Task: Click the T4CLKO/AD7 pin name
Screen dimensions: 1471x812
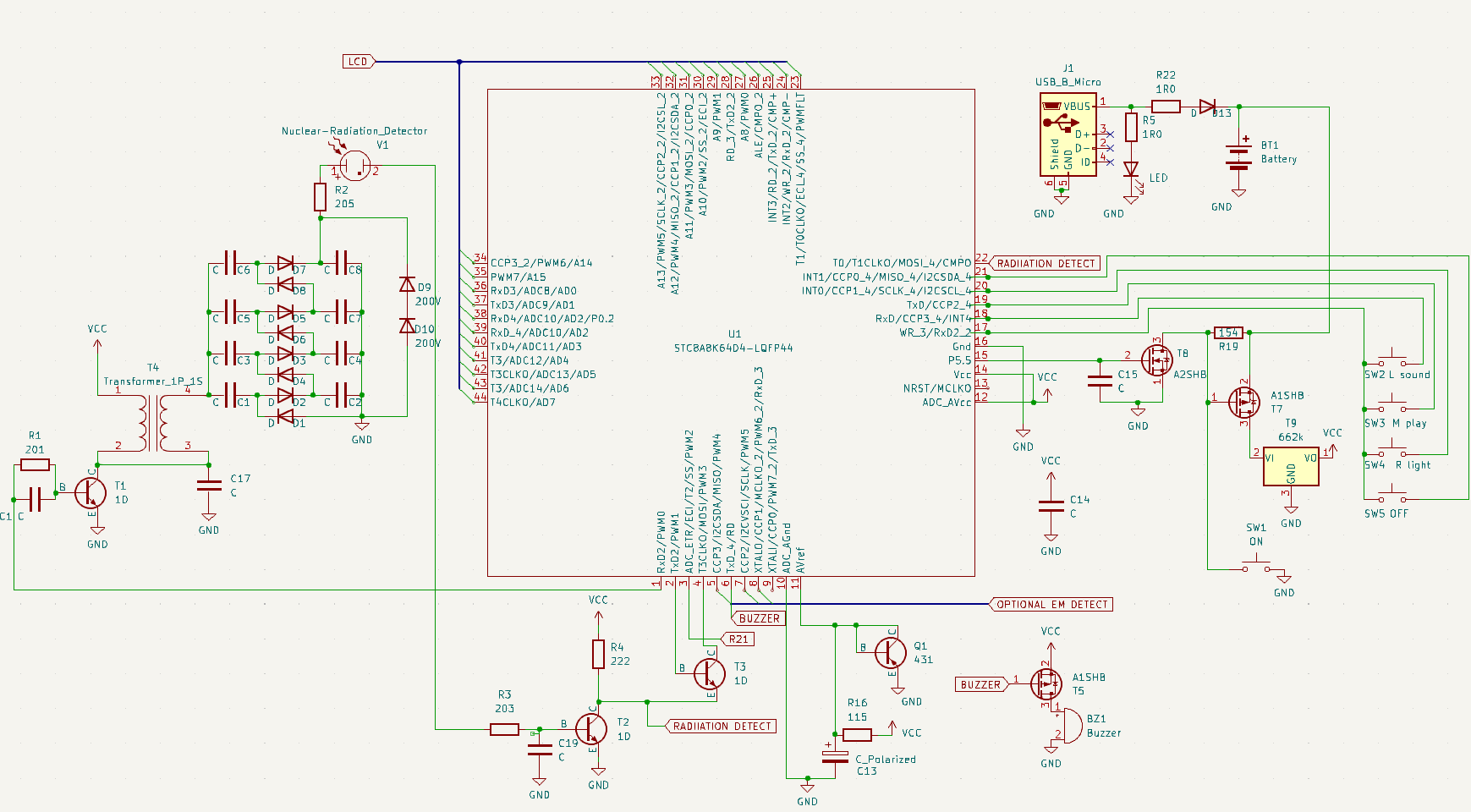Action: (523, 402)
